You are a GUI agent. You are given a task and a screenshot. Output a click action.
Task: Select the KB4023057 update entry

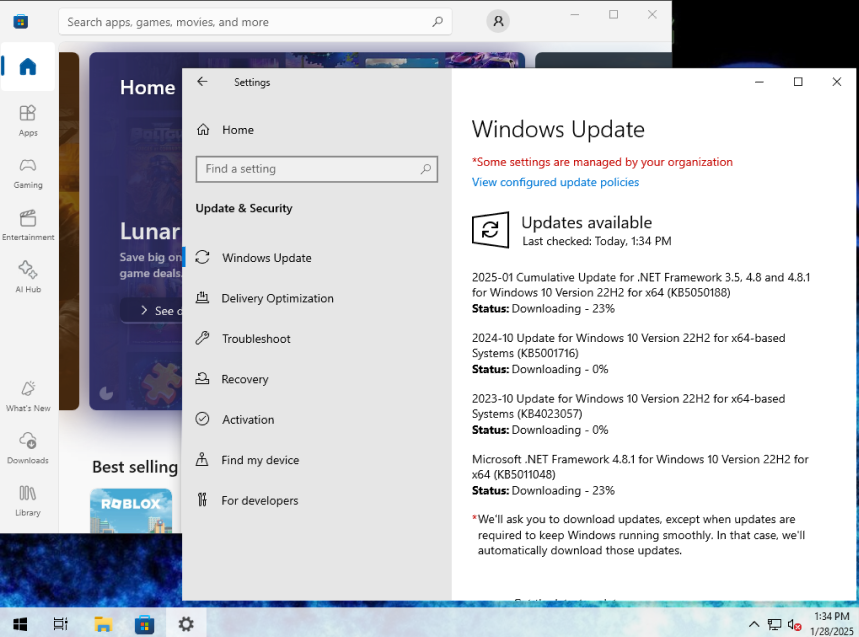point(629,414)
